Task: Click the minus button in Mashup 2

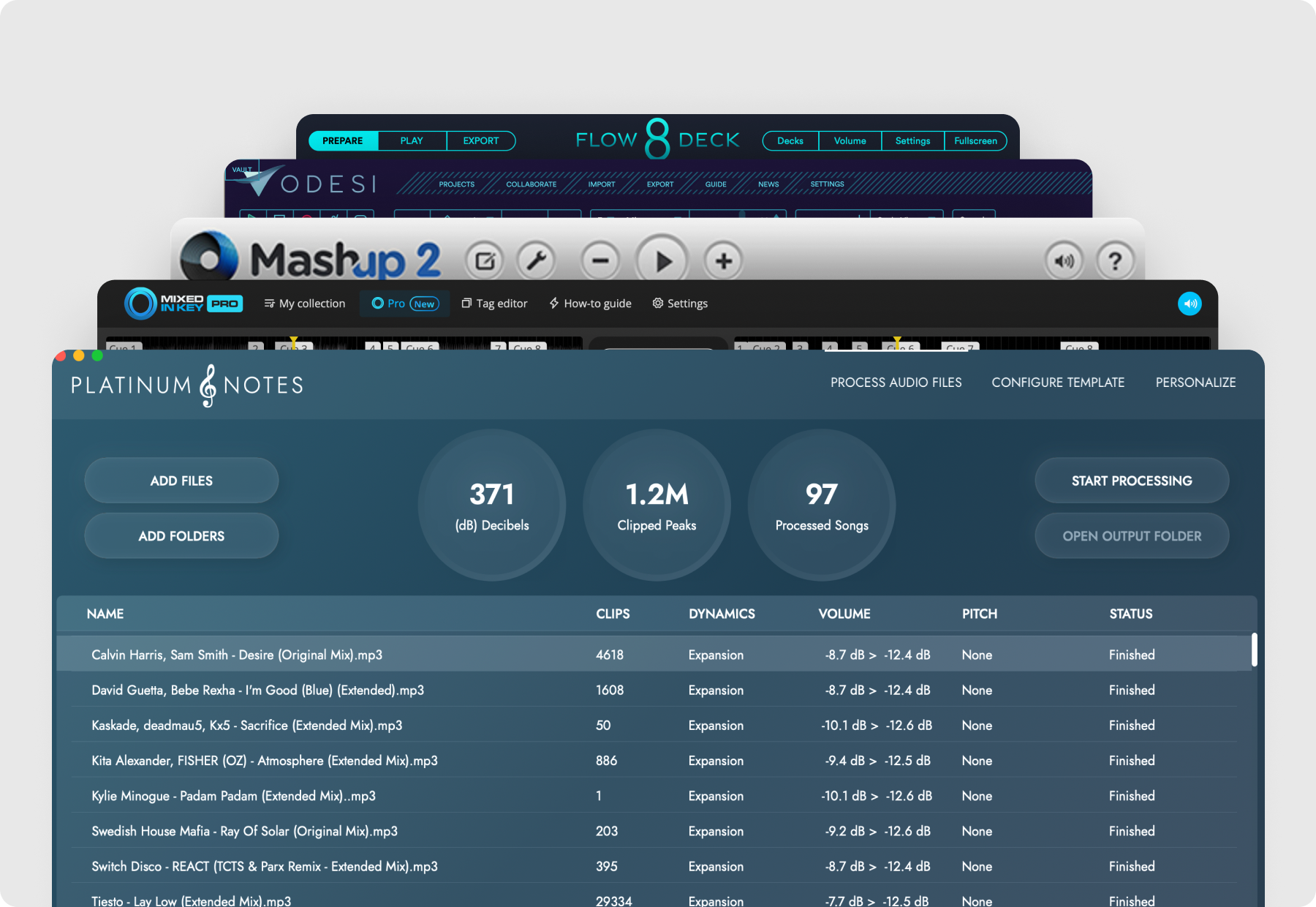Action: tap(600, 261)
